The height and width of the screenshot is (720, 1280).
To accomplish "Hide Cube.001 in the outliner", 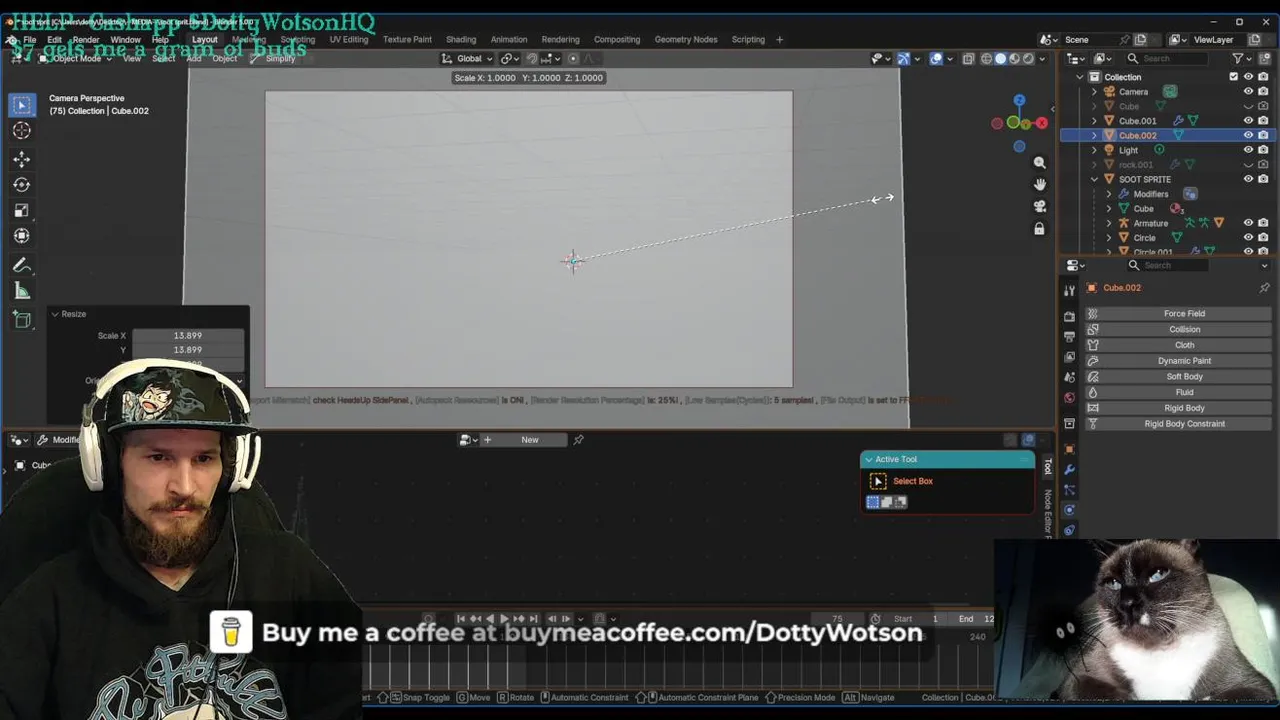I will (x=1248, y=121).
